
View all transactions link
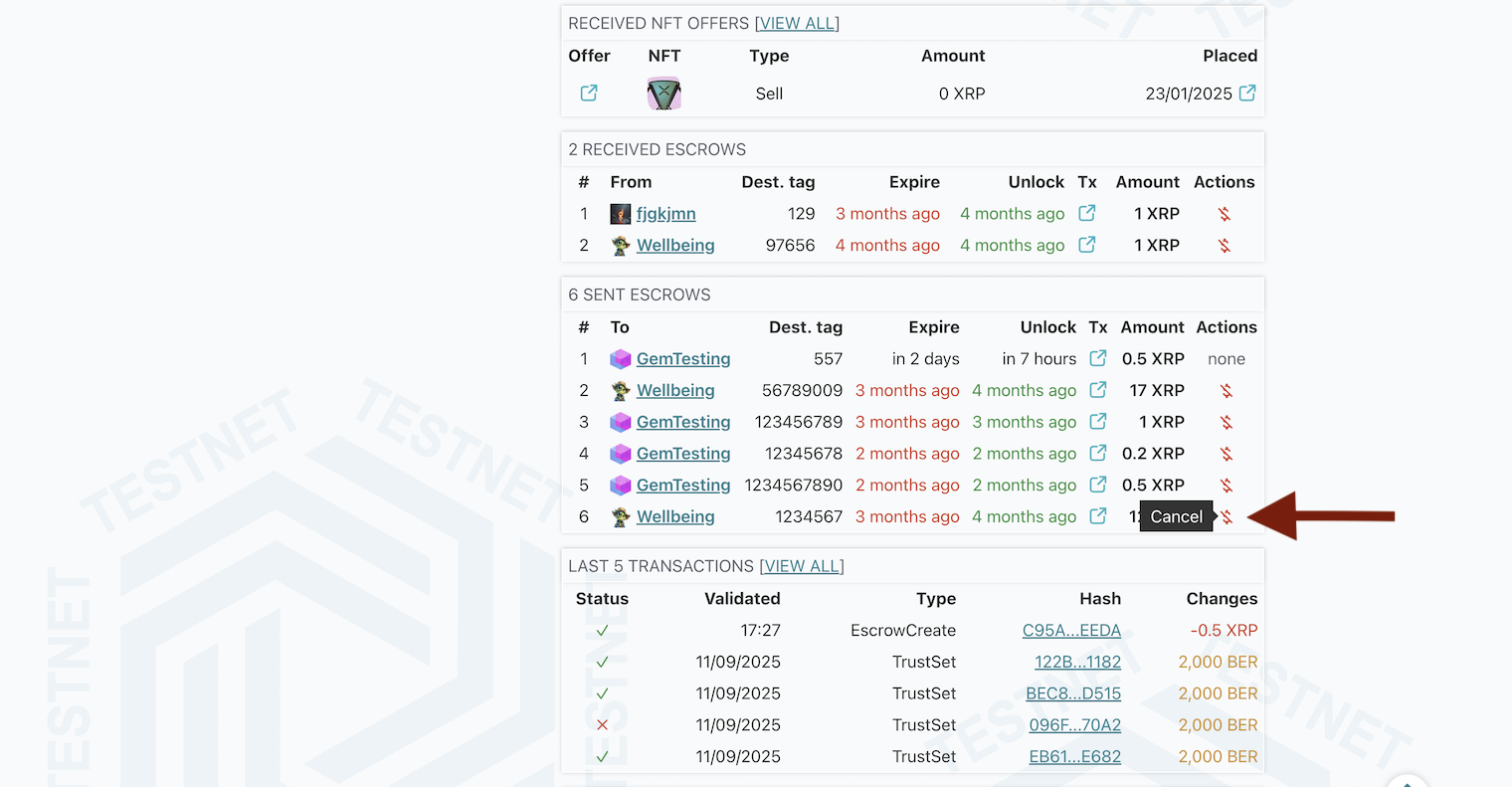[802, 566]
